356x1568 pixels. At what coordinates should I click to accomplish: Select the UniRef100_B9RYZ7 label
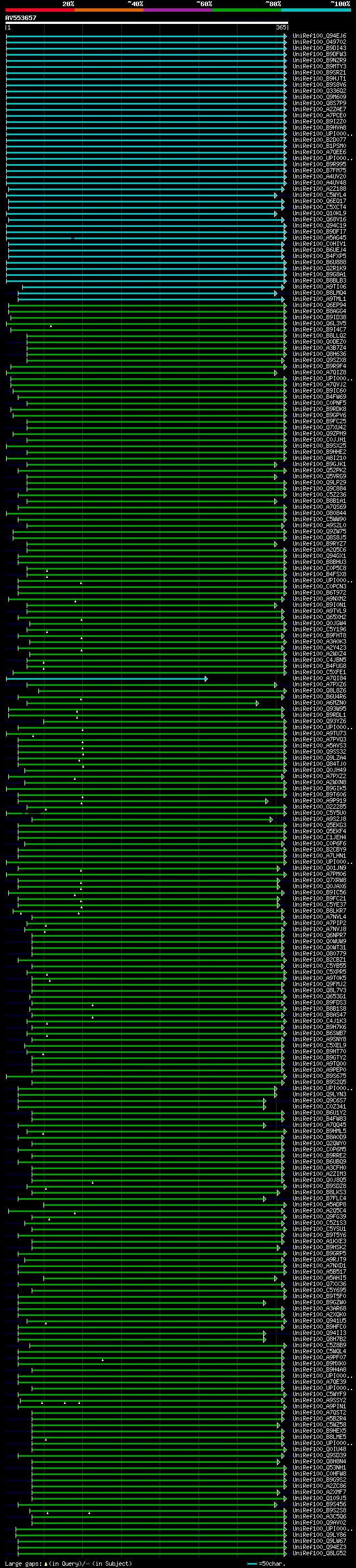(x=319, y=543)
